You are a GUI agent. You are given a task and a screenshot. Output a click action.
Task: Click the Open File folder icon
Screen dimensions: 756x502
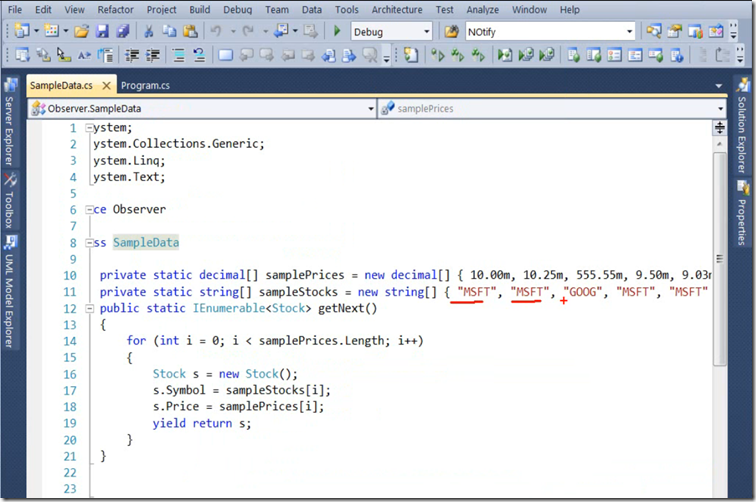point(81,32)
